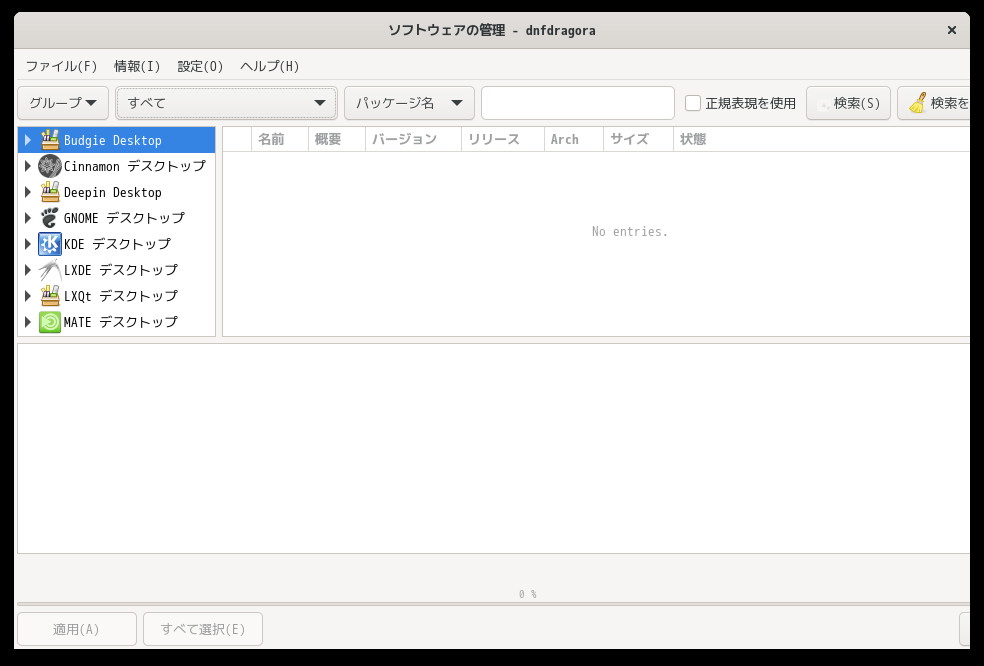Expand the MATE デスクトップ tree node
Viewport: 984px width, 666px height.
pos(28,322)
